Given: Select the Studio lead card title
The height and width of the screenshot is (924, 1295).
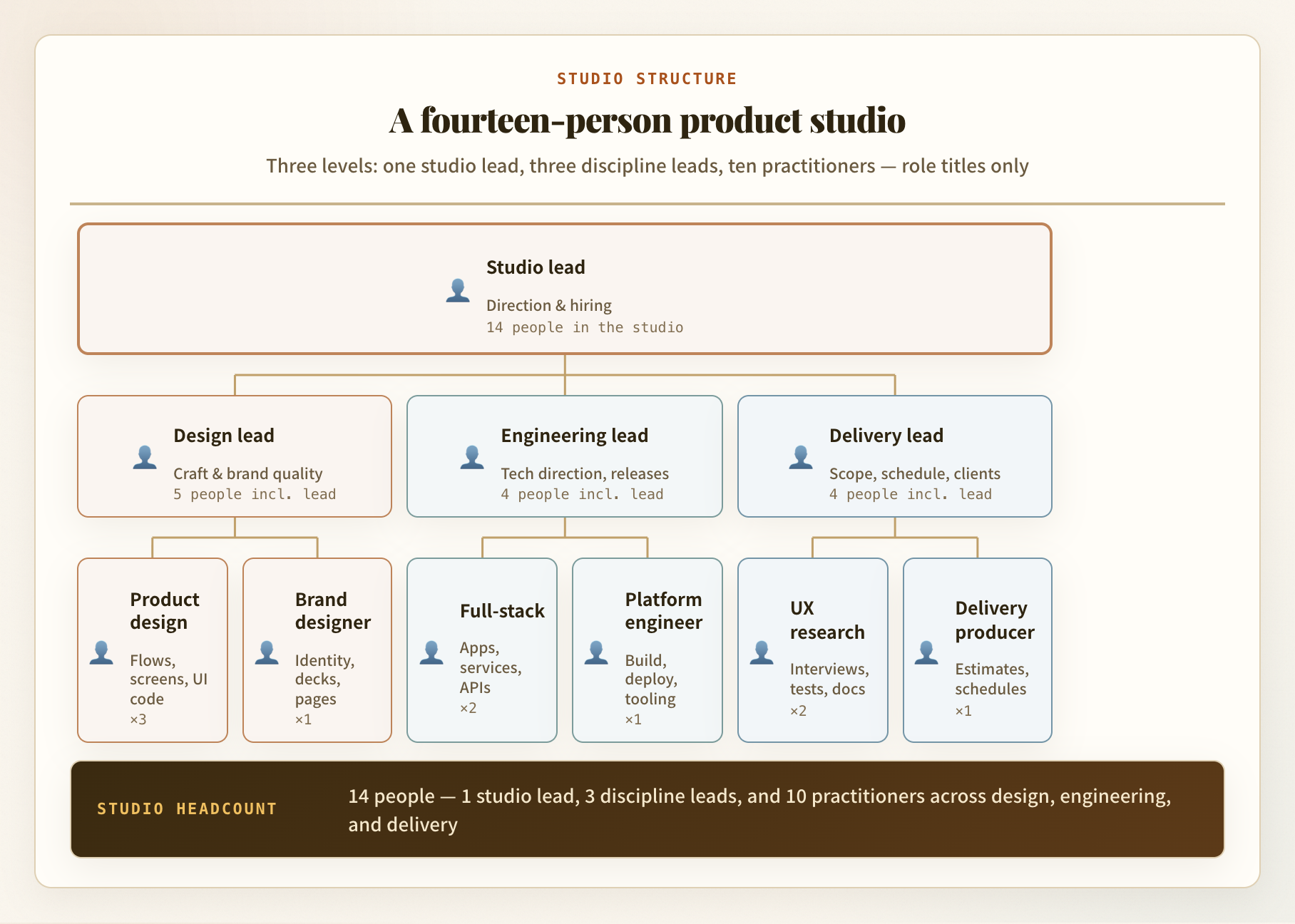Looking at the screenshot, I should pyautogui.click(x=536, y=267).
